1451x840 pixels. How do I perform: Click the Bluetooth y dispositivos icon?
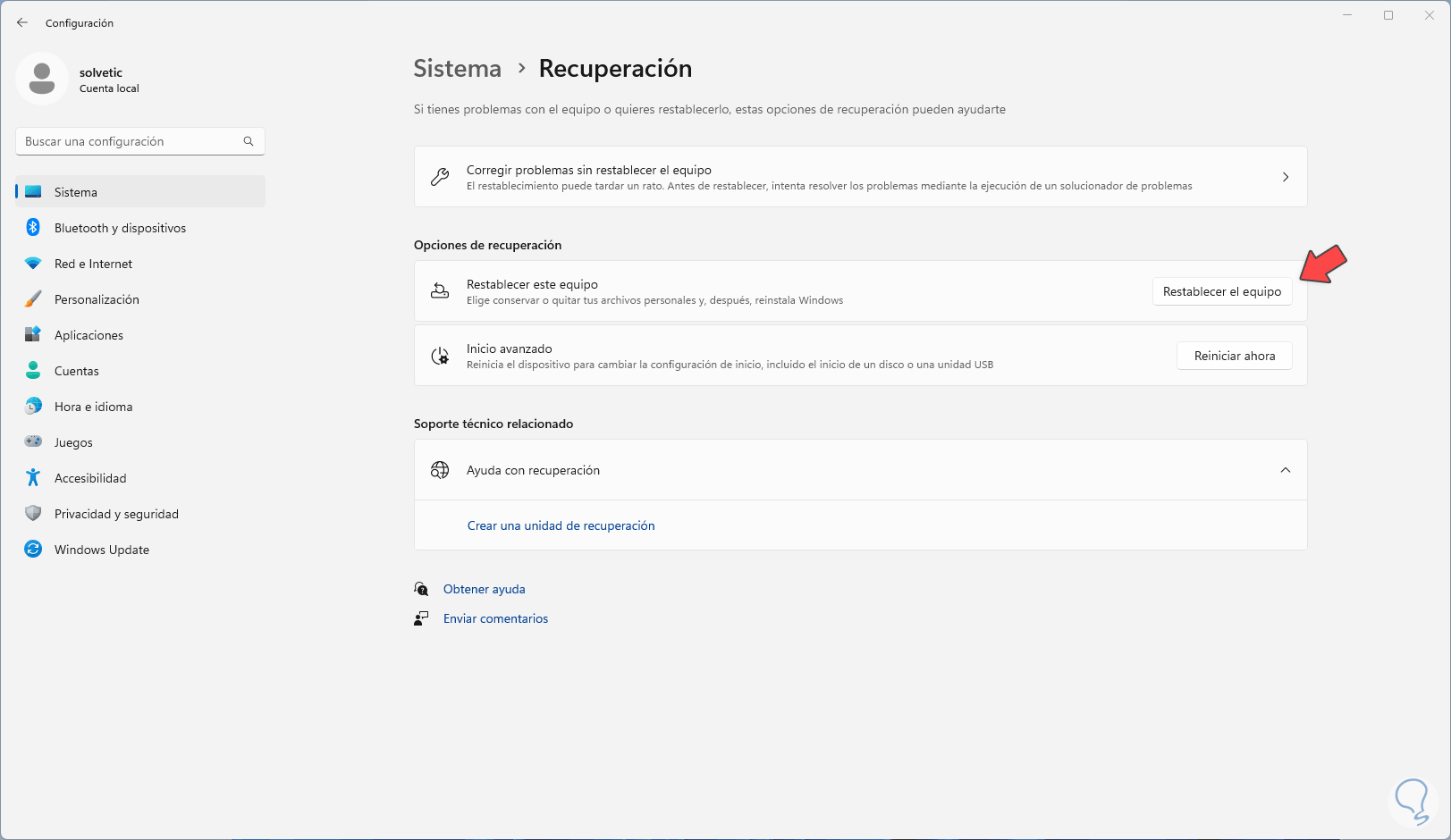(x=33, y=228)
